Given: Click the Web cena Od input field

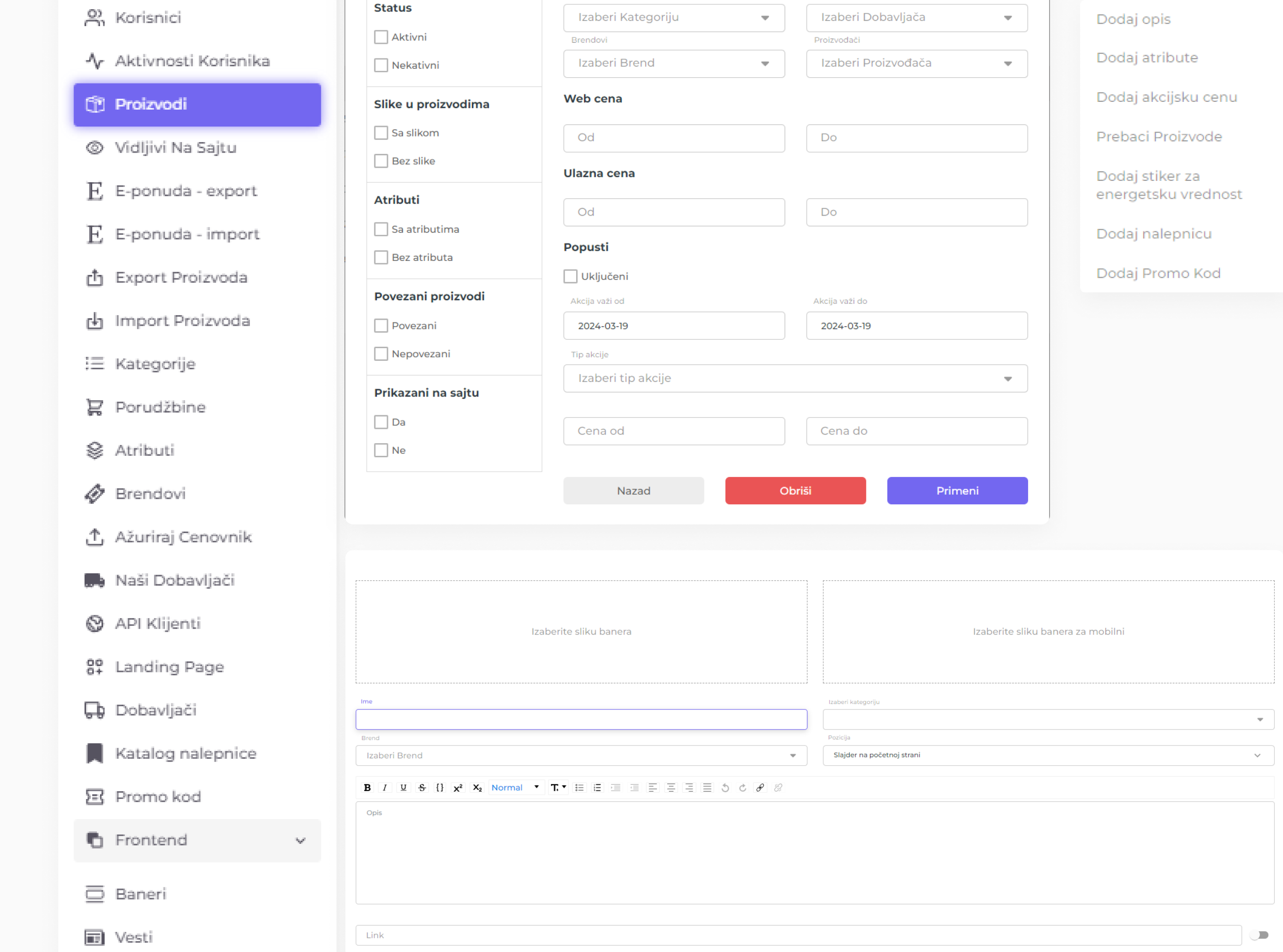Looking at the screenshot, I should [674, 137].
